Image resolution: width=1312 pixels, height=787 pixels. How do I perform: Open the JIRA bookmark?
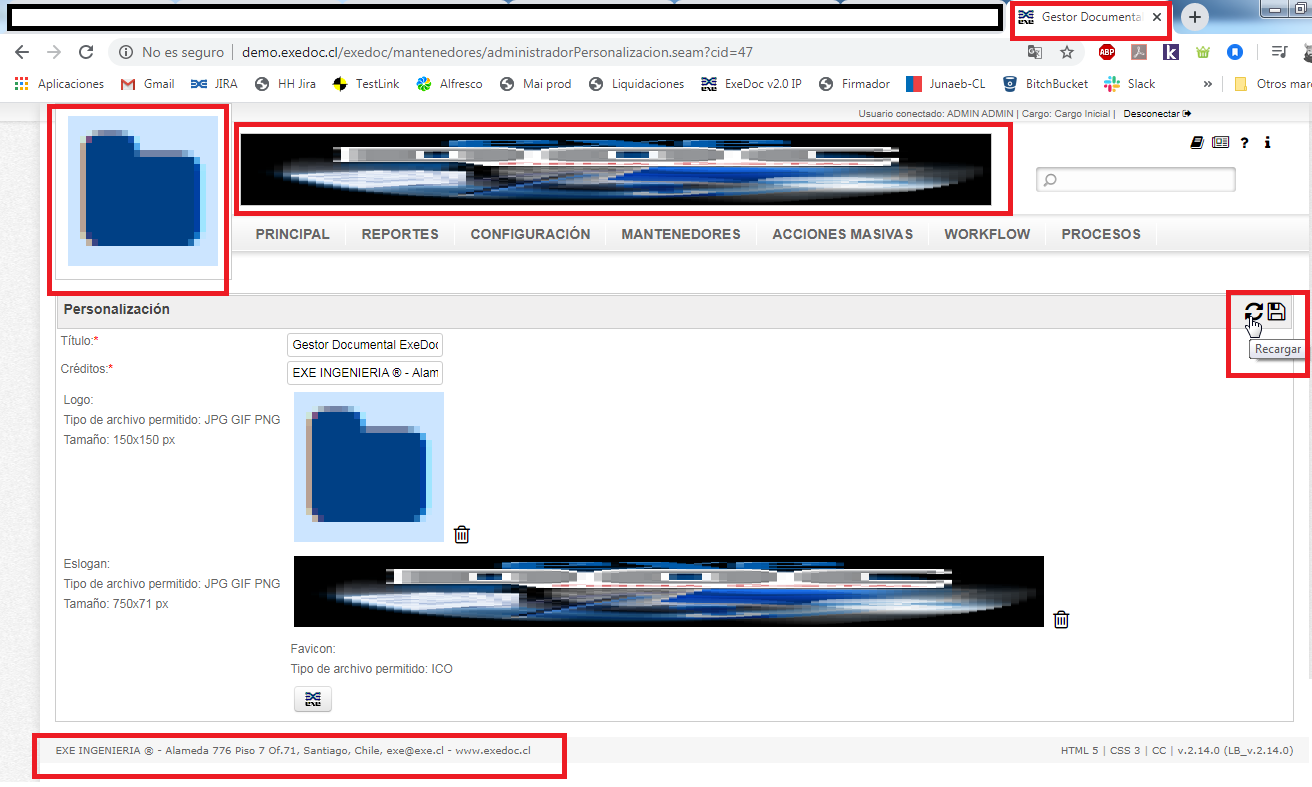pos(213,84)
